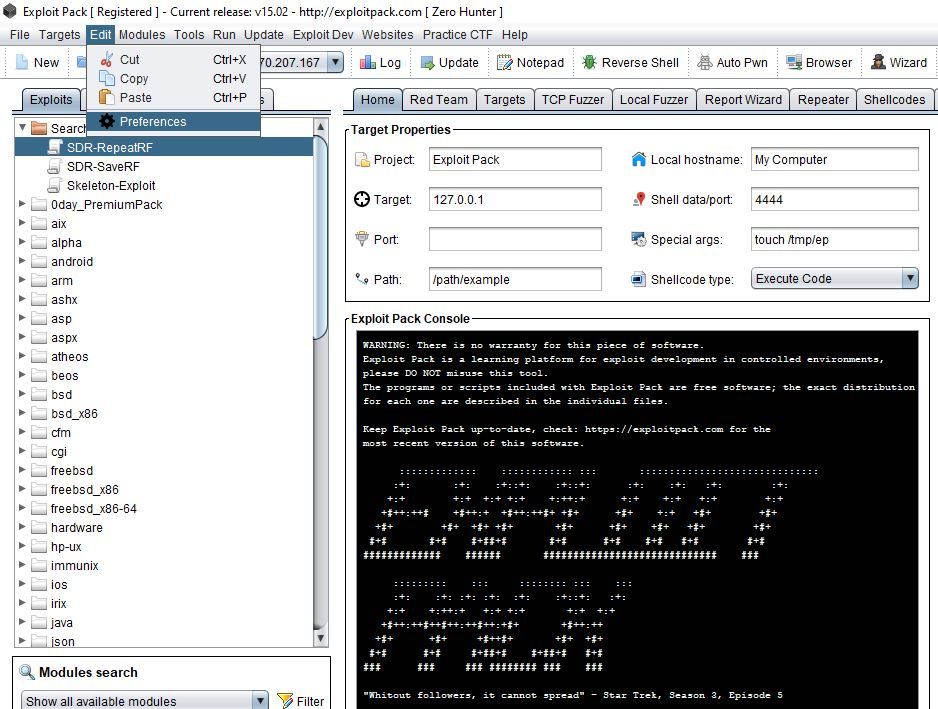Image resolution: width=938 pixels, height=709 pixels.
Task: Switch to the Local Fuzzer tab
Action: pos(654,100)
